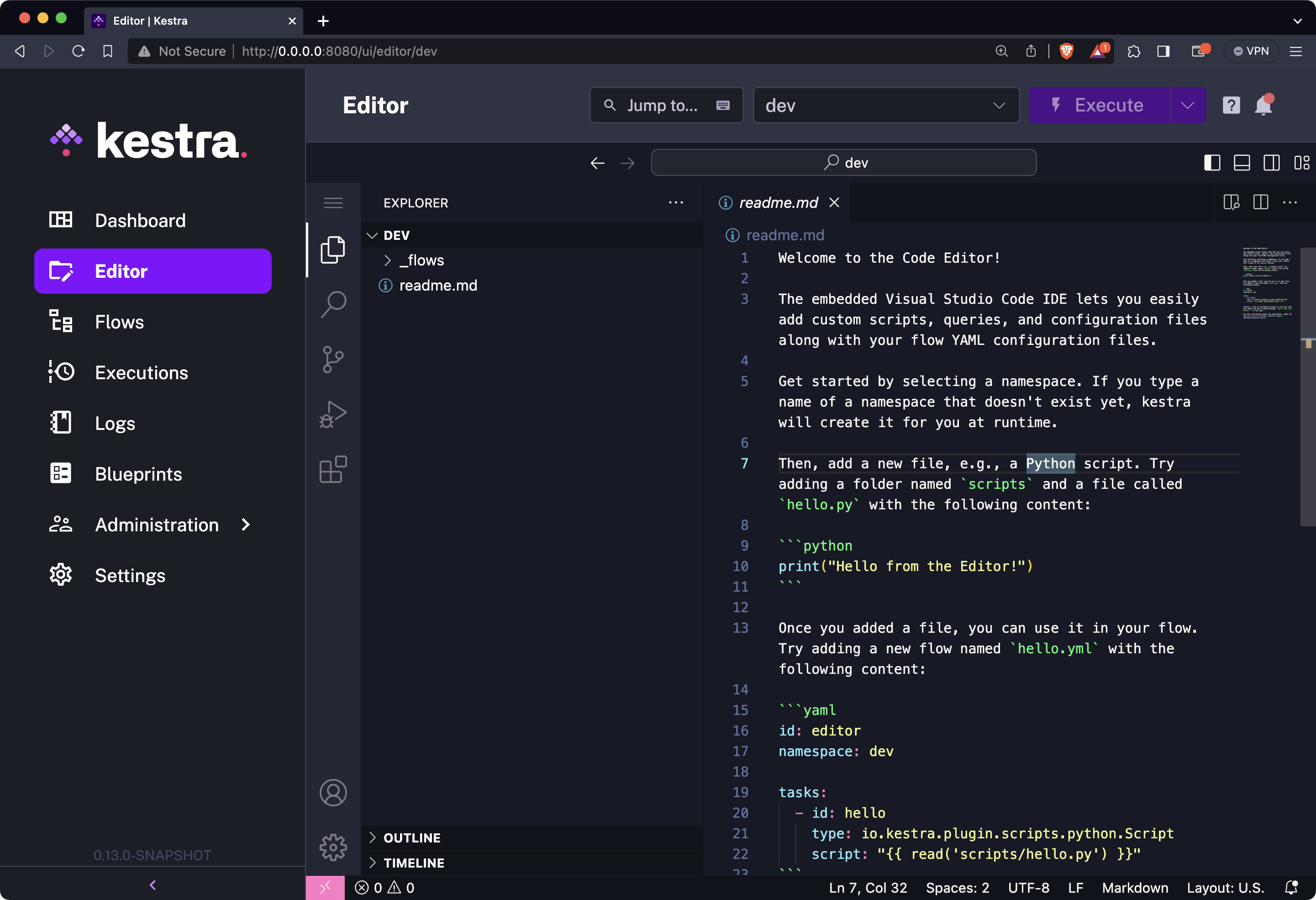Click the Search icon in activity bar
This screenshot has height=900, width=1316.
333,304
